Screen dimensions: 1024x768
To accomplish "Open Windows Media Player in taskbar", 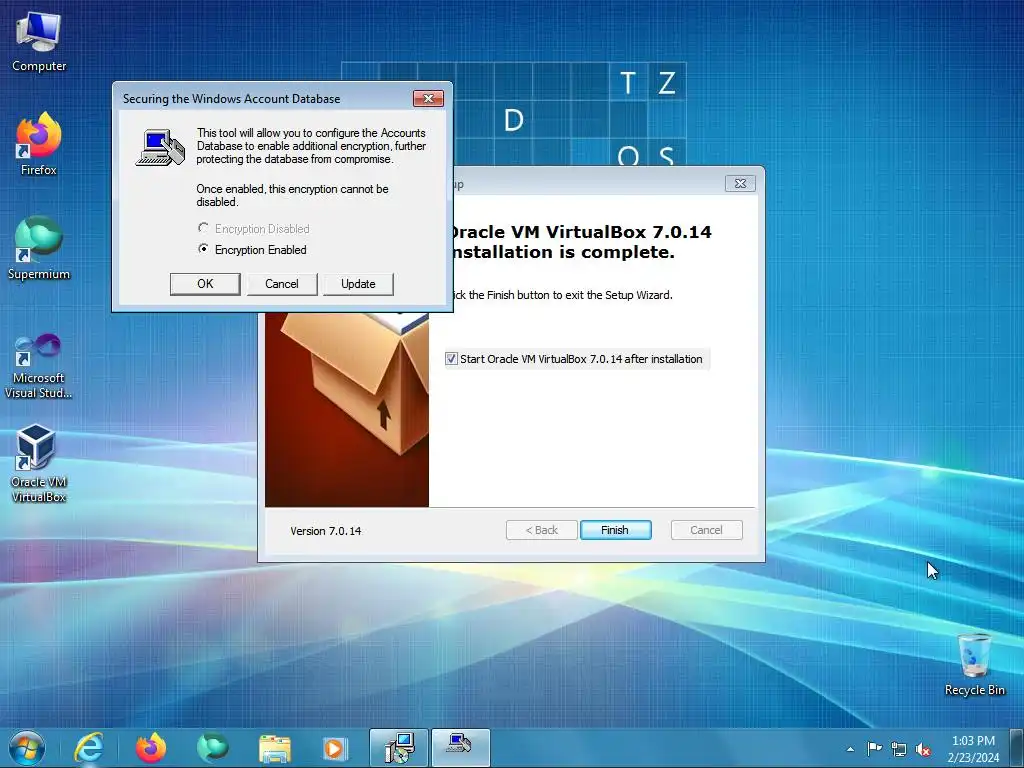I will [x=334, y=748].
